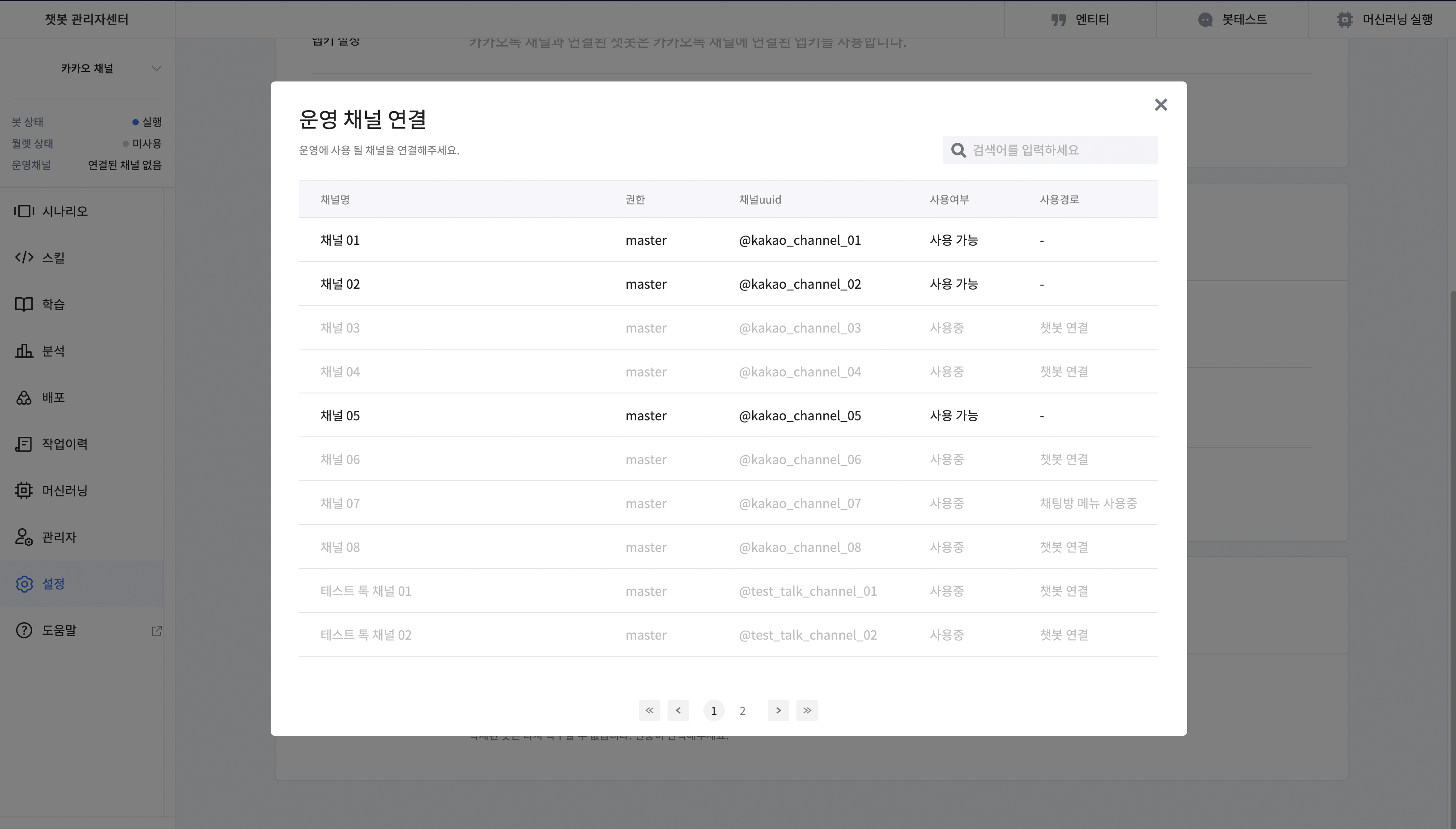Click the 시나리오 scenario icon in sidebar

pyautogui.click(x=24, y=211)
